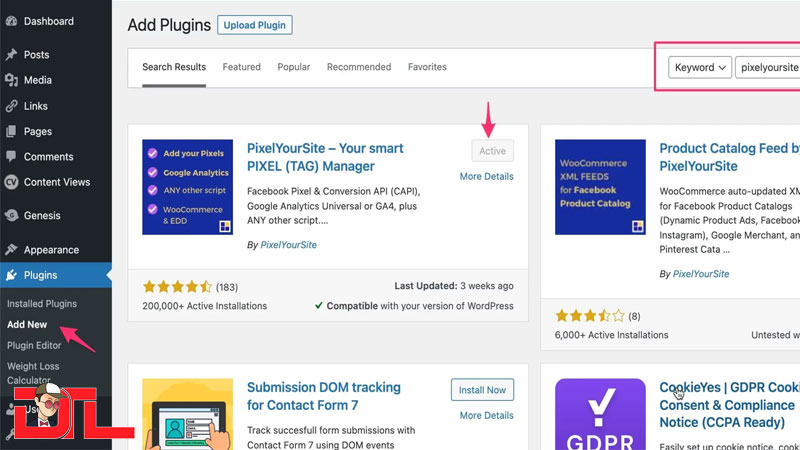Click the Pages document icon
This screenshot has width=800, height=450.
(11, 132)
